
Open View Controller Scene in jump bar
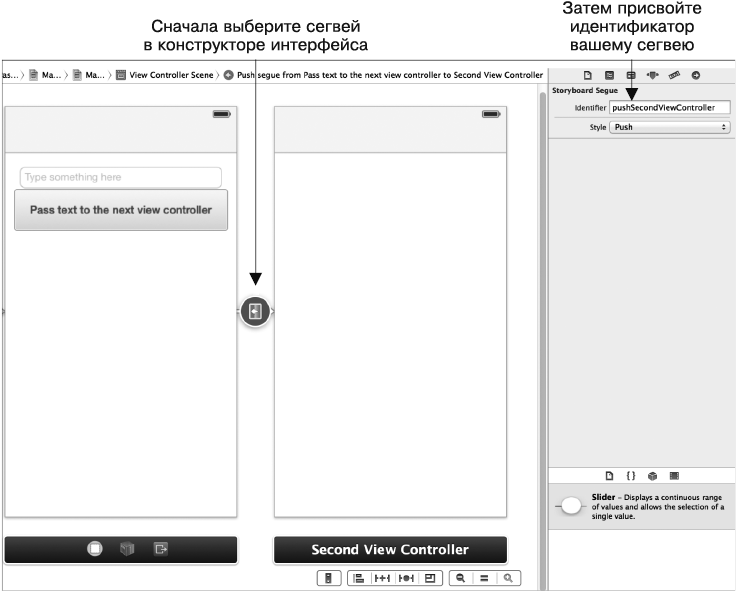[166, 75]
